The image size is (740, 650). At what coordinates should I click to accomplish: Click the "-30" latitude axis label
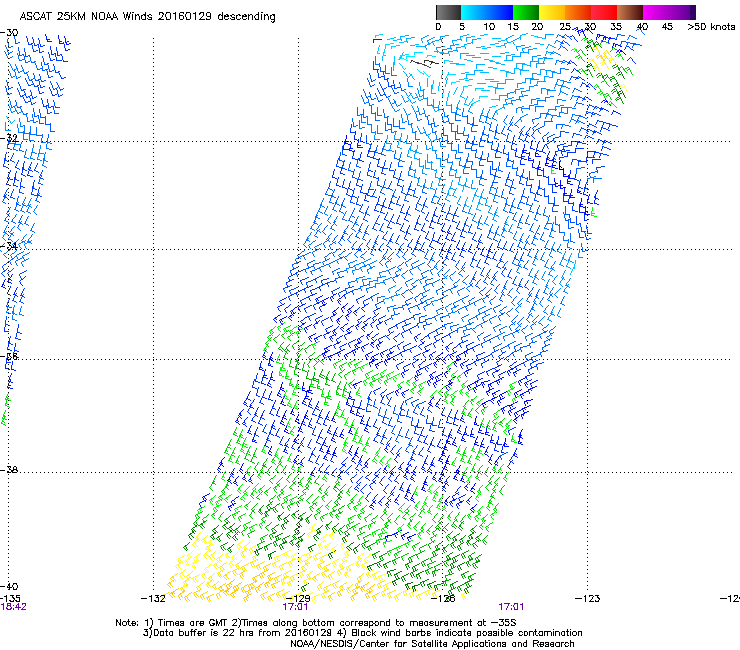point(9,33)
